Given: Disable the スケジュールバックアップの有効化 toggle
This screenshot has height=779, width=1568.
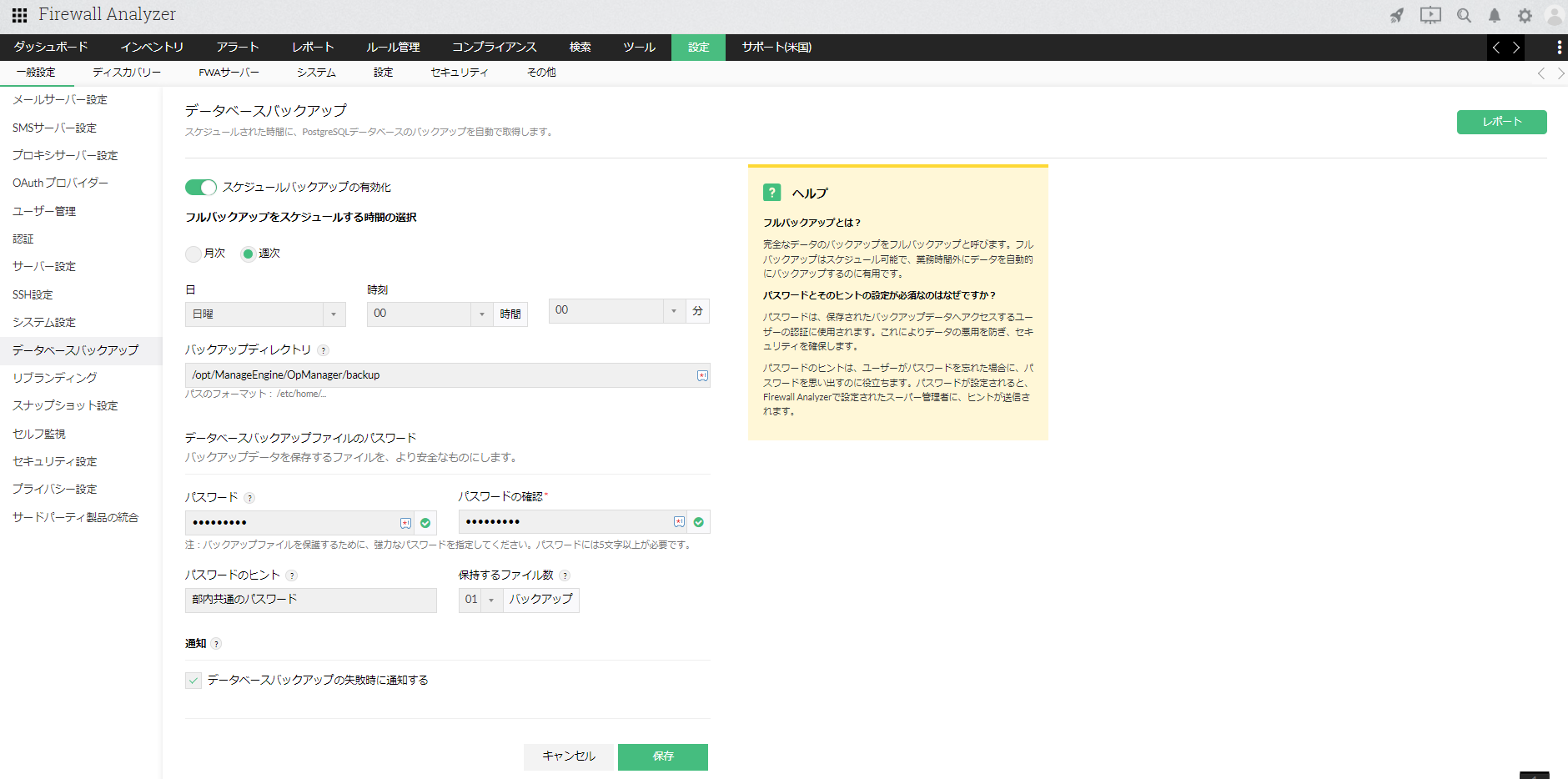Looking at the screenshot, I should coord(200,187).
